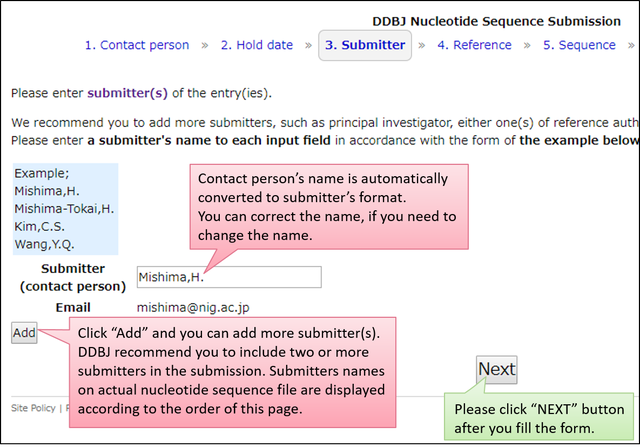Click the Submitter (contact person) label
The height and width of the screenshot is (447, 640).
coord(73,278)
